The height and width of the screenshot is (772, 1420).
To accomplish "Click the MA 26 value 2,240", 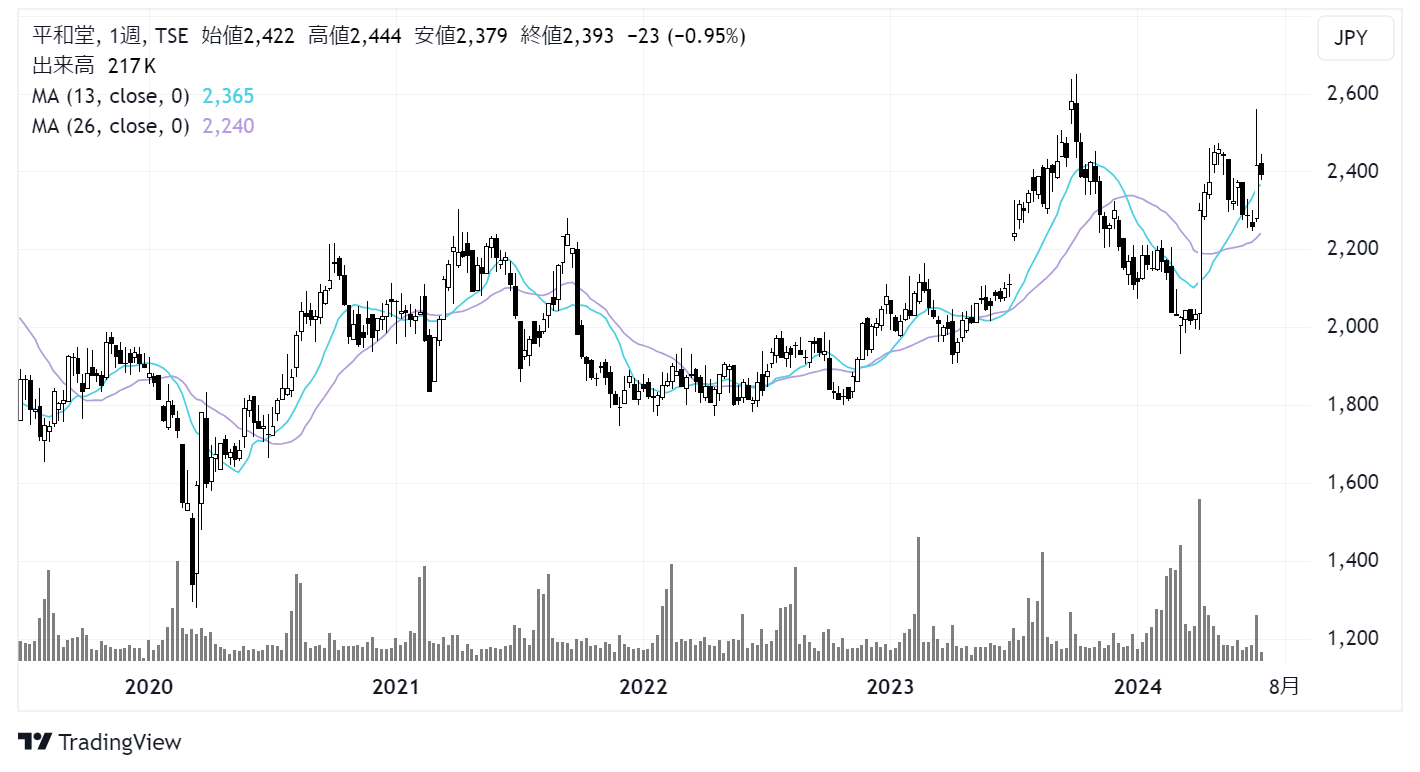I will pyautogui.click(x=228, y=126).
